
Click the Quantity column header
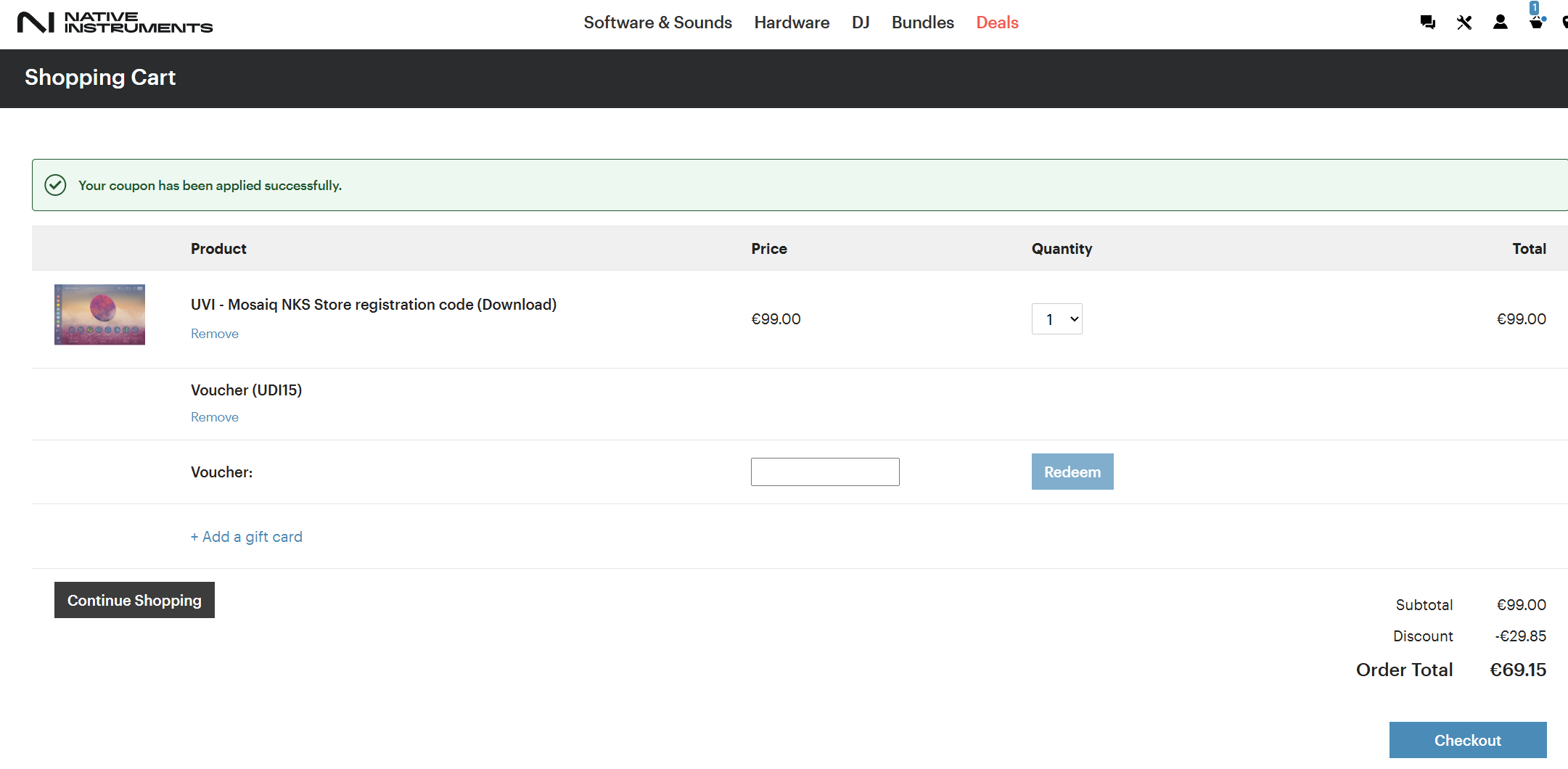click(x=1062, y=249)
